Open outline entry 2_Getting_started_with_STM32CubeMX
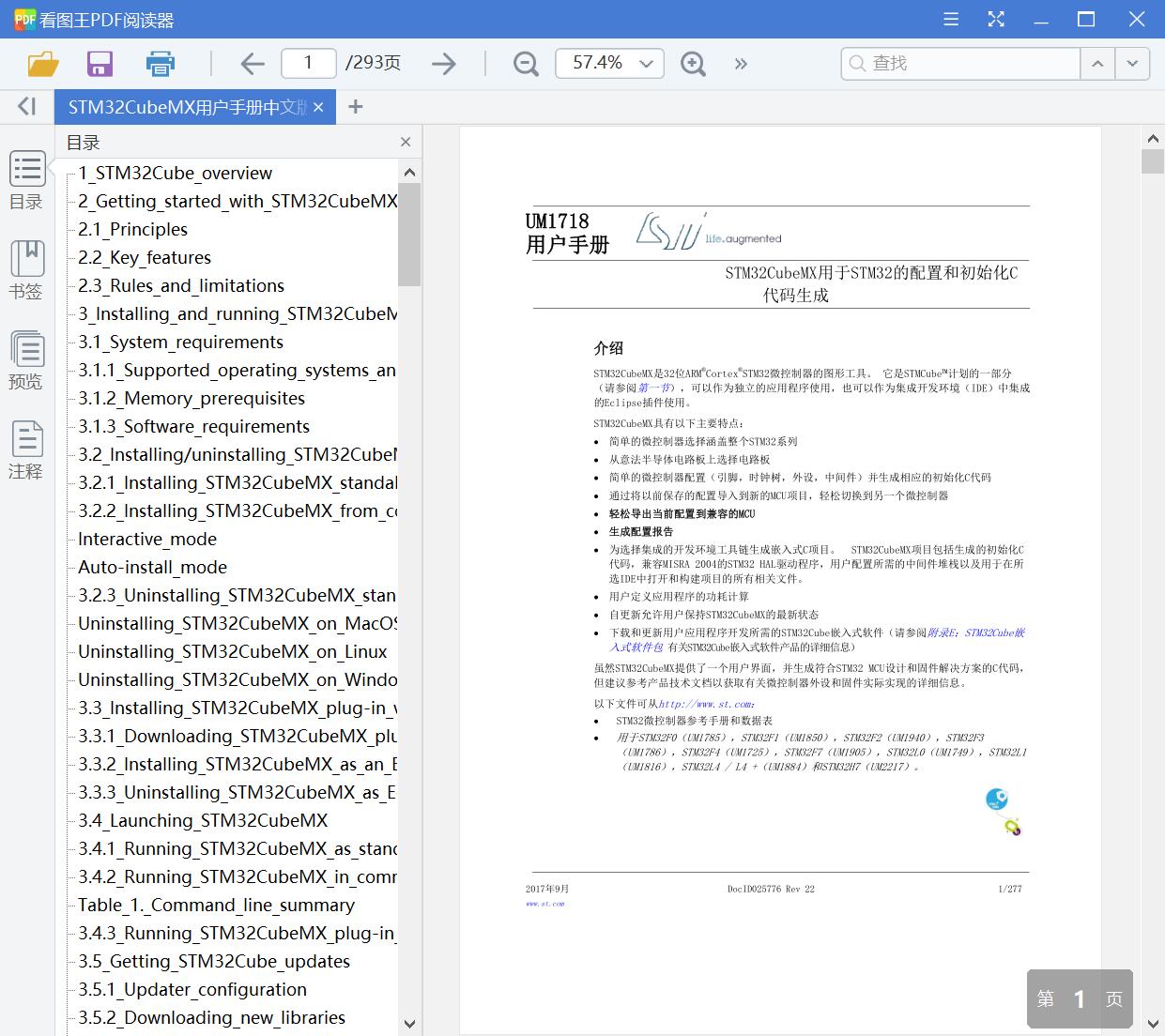Screen dimensions: 1165x1036 238,201
